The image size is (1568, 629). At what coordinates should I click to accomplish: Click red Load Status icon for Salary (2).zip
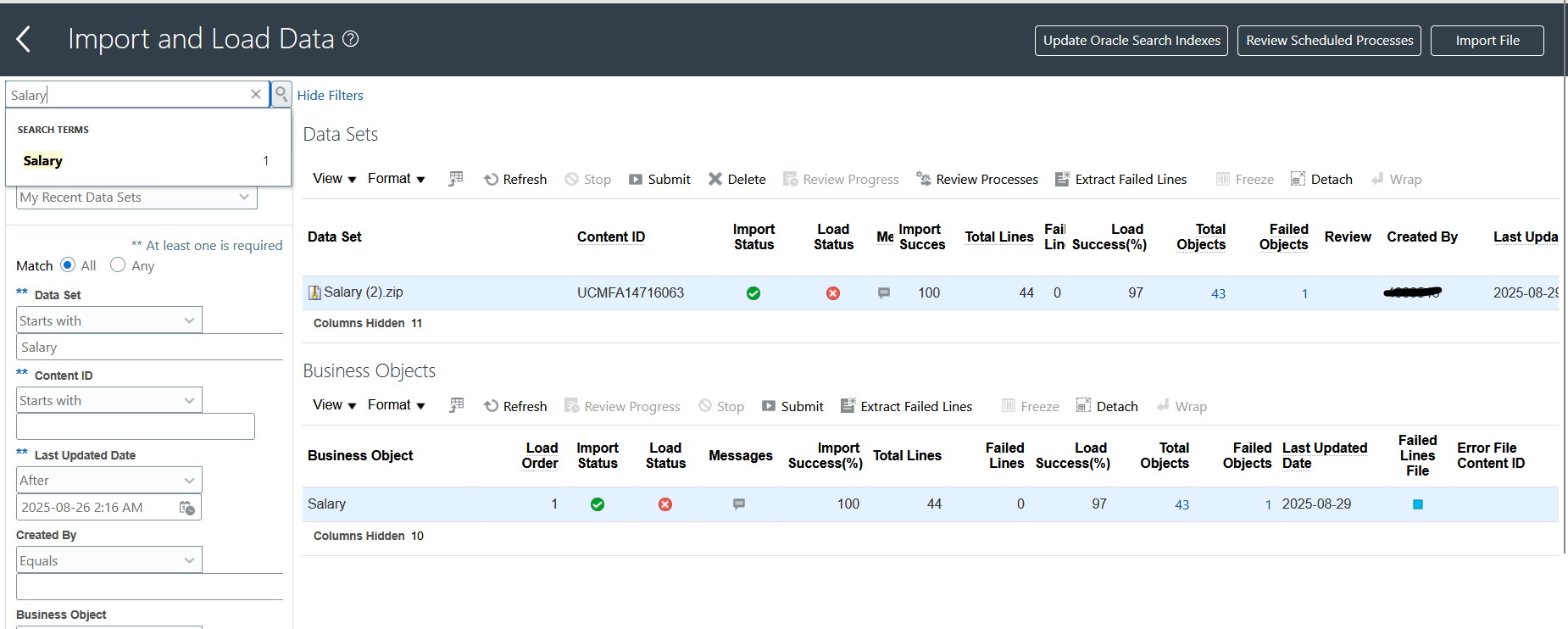point(833,293)
